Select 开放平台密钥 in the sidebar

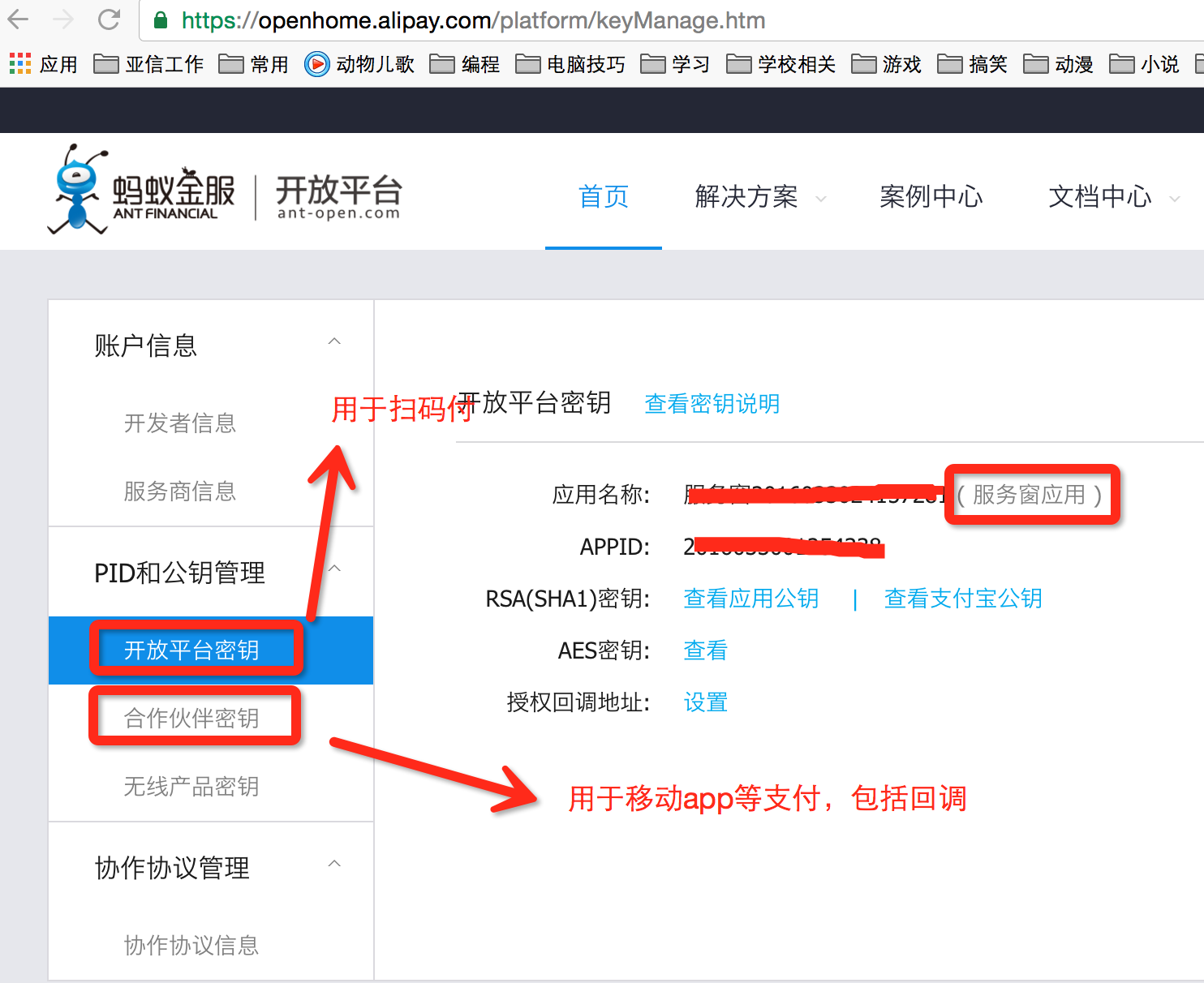click(211, 650)
